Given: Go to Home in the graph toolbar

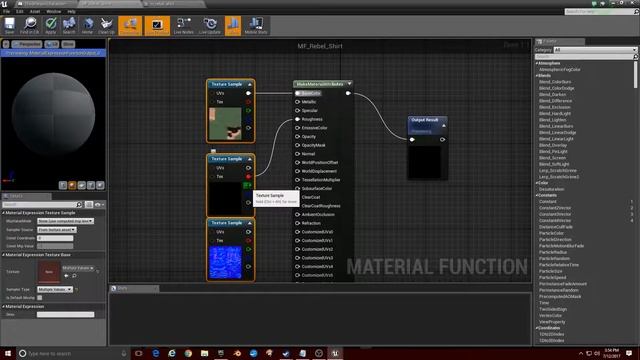Looking at the screenshot, I should click(87, 26).
